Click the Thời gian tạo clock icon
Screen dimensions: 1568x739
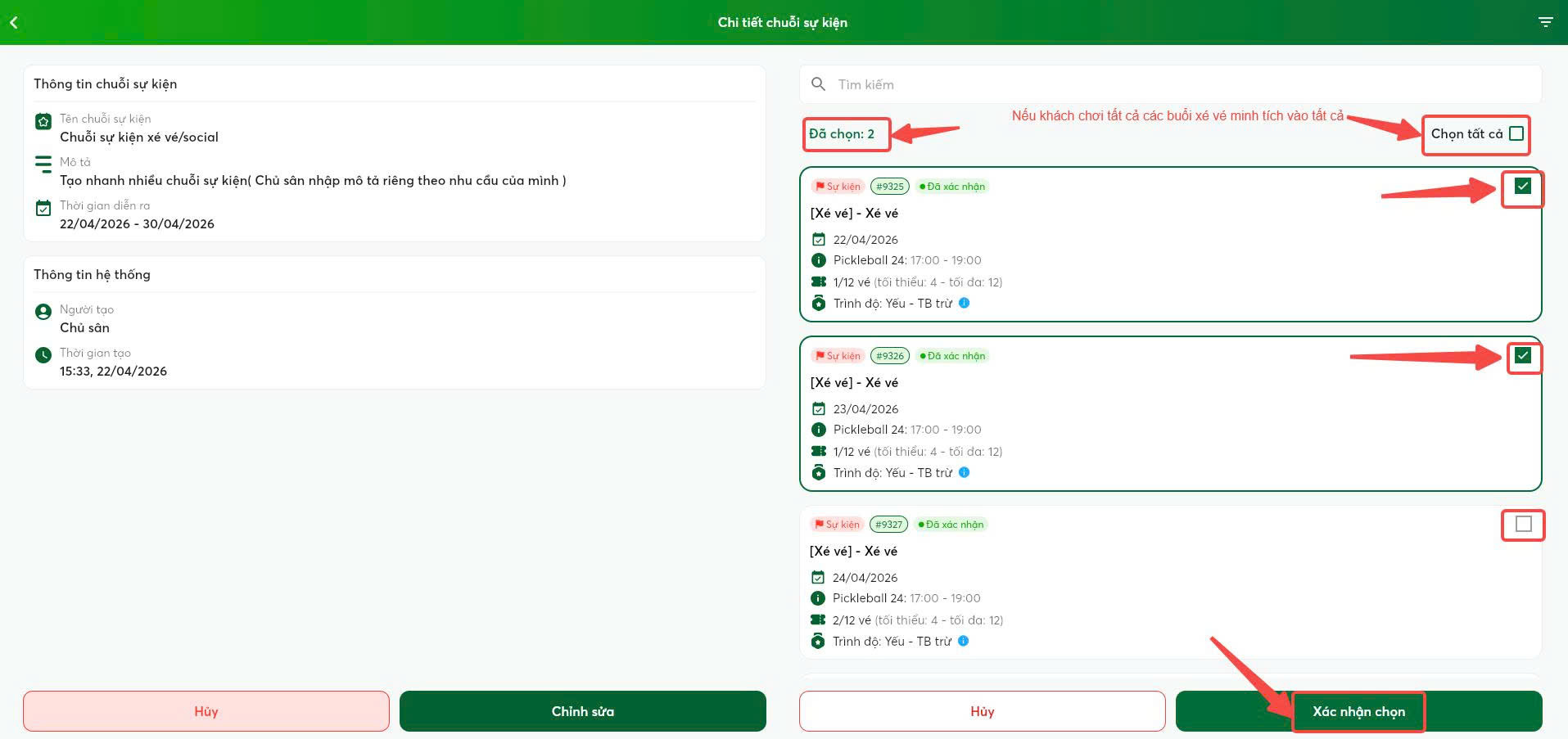point(43,356)
